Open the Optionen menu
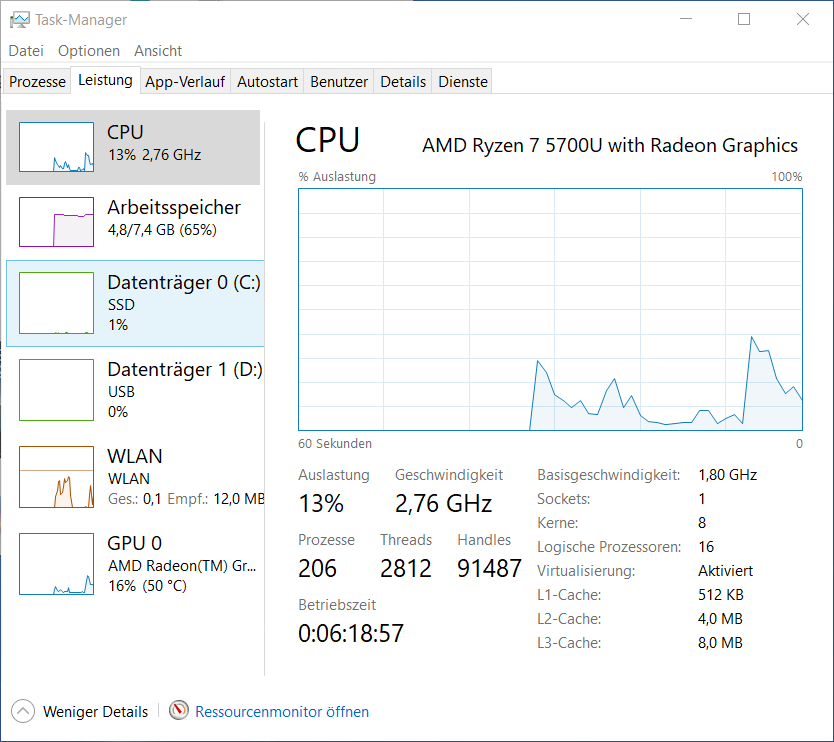 89,51
